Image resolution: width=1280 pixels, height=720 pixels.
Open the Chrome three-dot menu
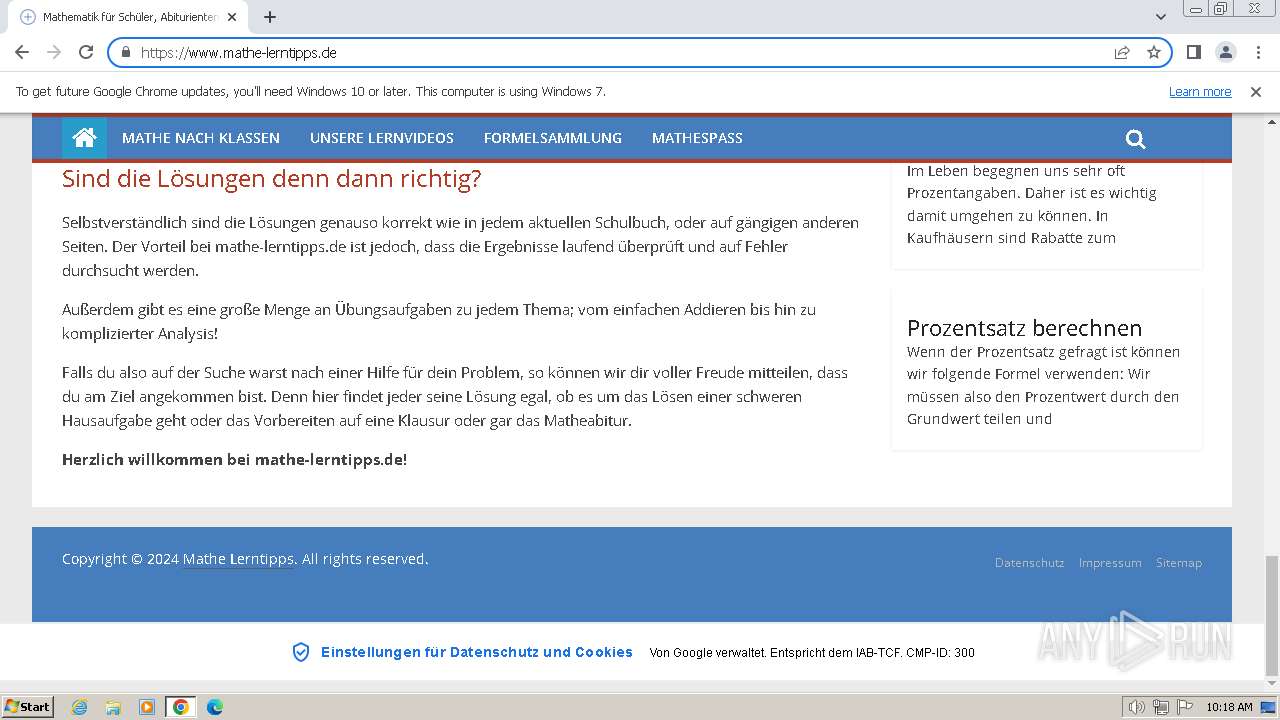point(1257,53)
